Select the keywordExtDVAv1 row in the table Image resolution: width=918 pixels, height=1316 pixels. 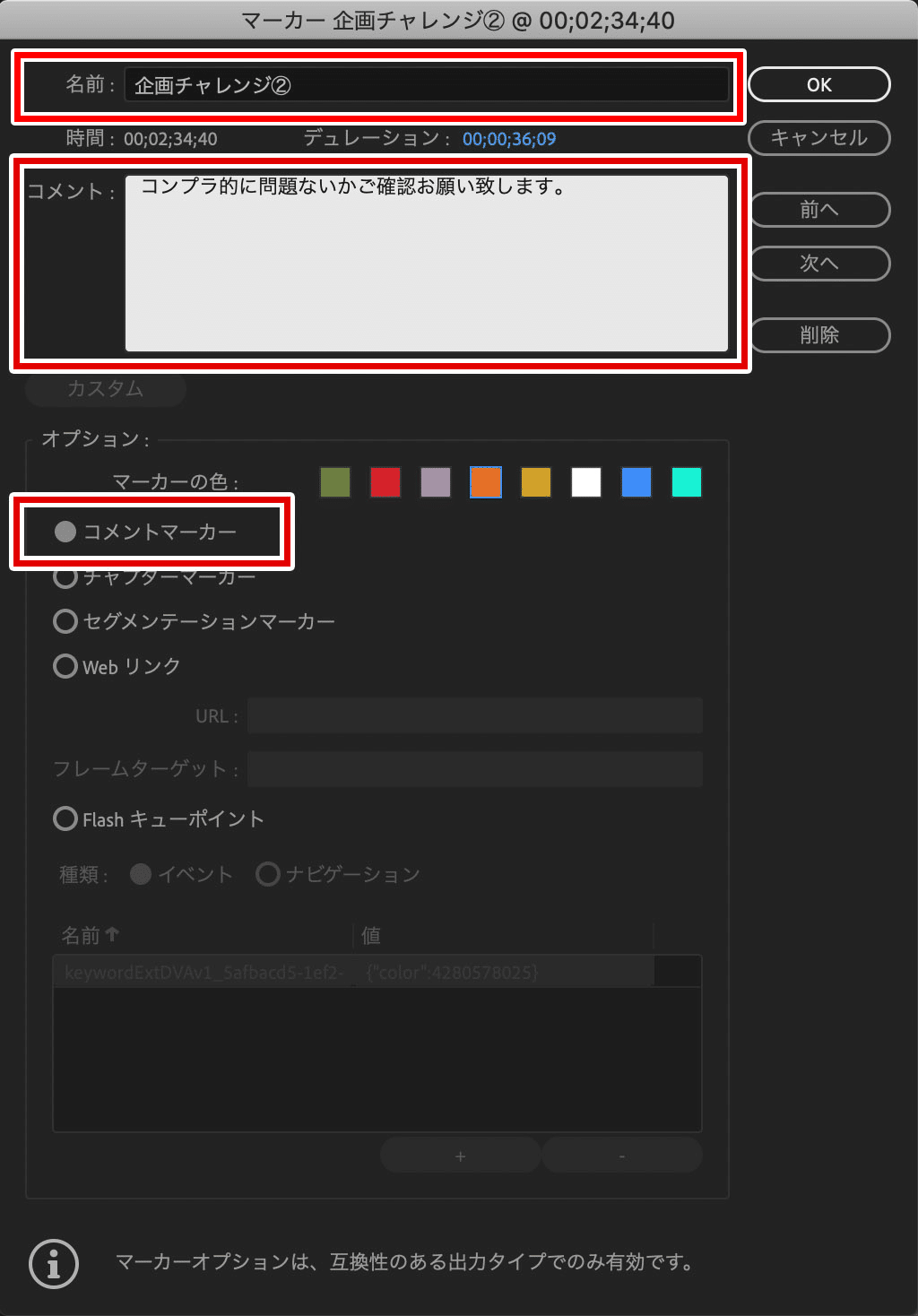point(377,971)
